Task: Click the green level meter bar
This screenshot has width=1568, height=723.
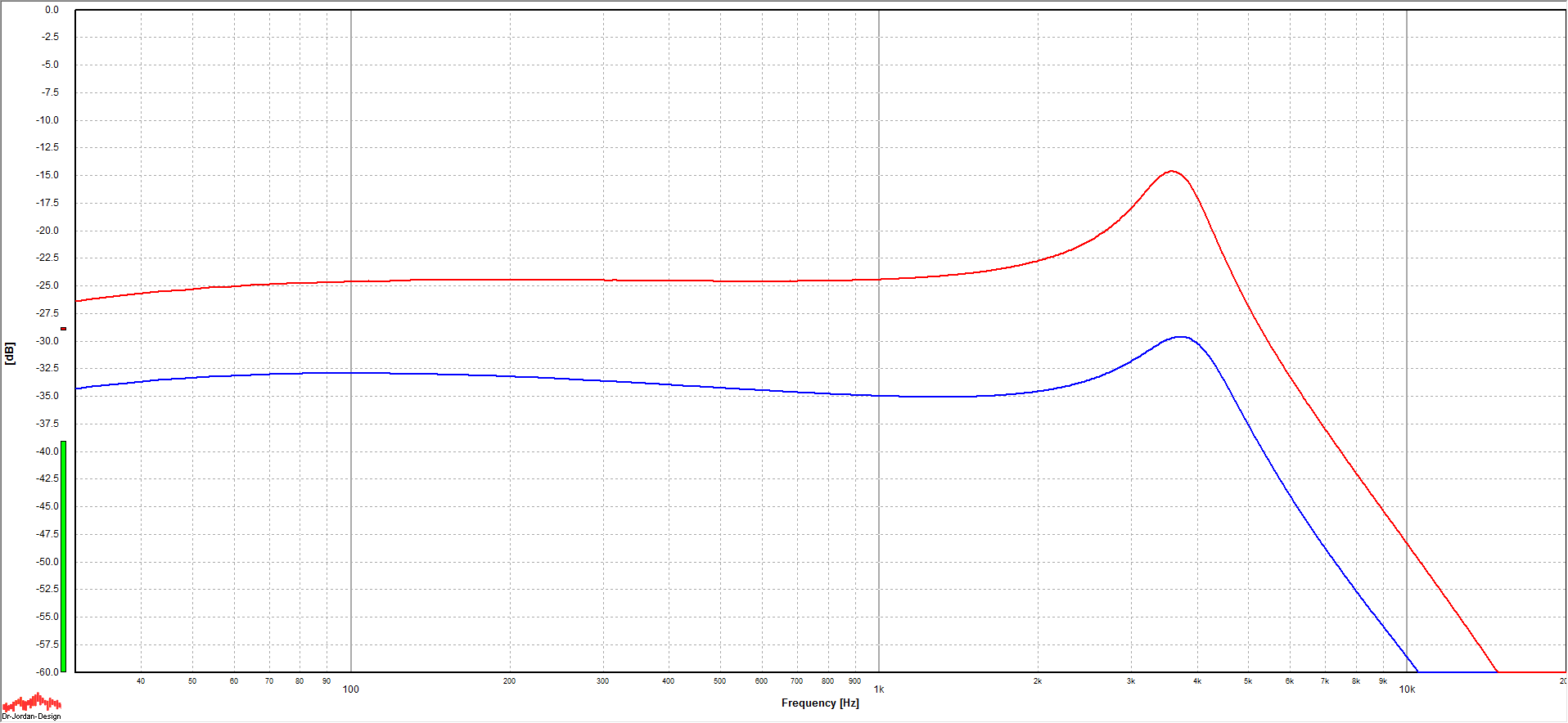Action: 63,556
